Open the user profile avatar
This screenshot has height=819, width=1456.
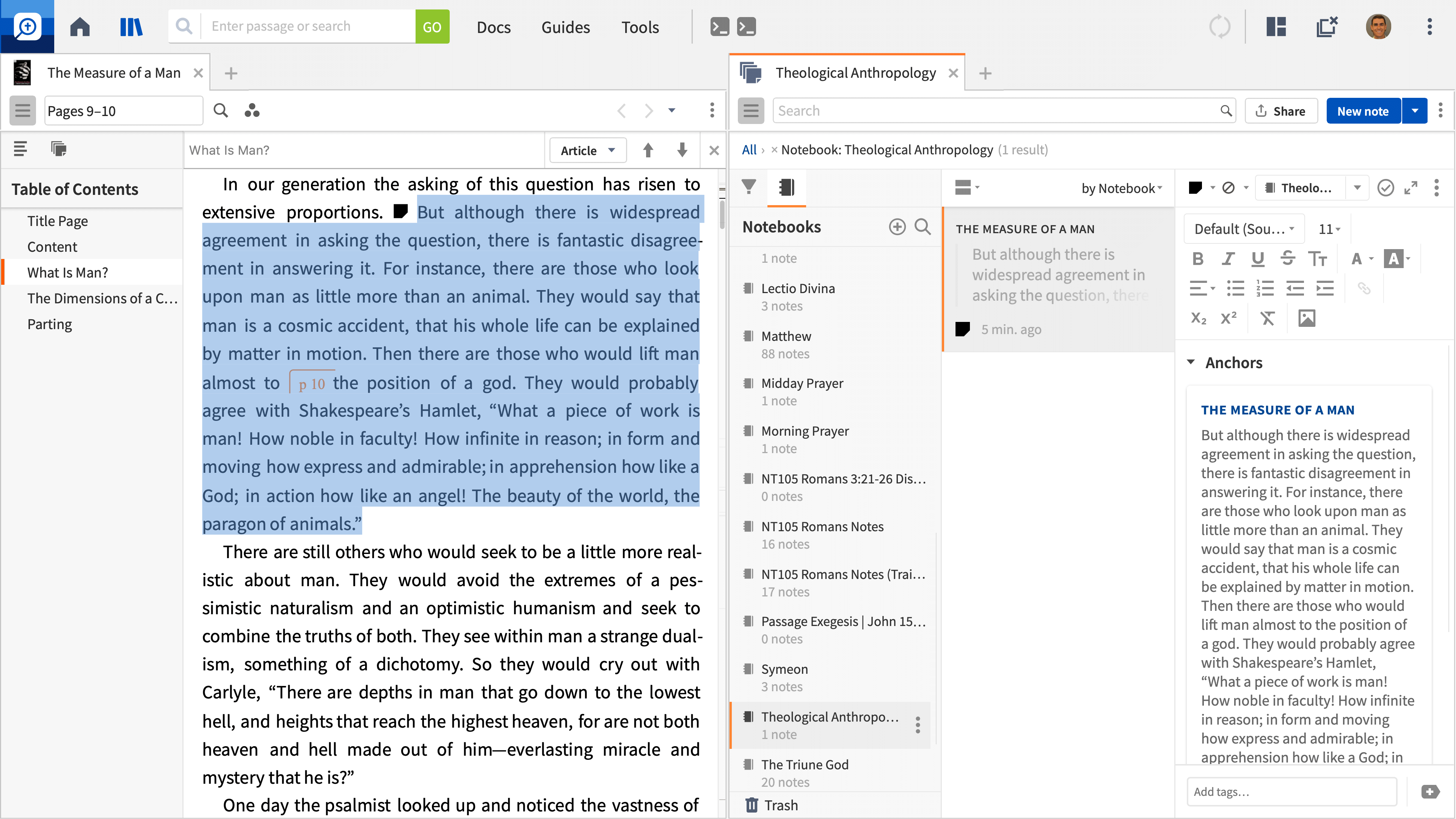[1378, 27]
